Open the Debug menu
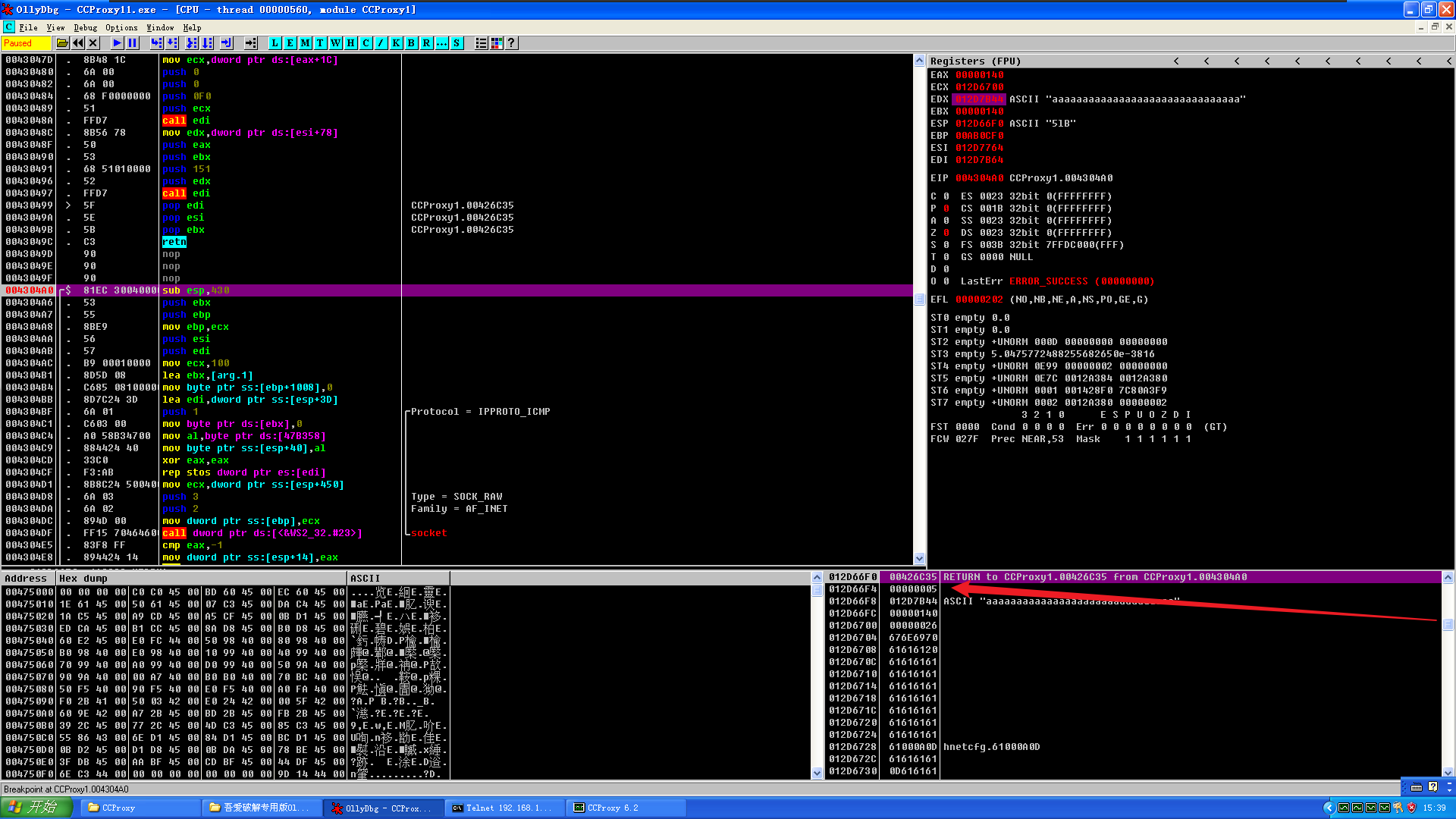The width and height of the screenshot is (1456, 819). [x=86, y=27]
